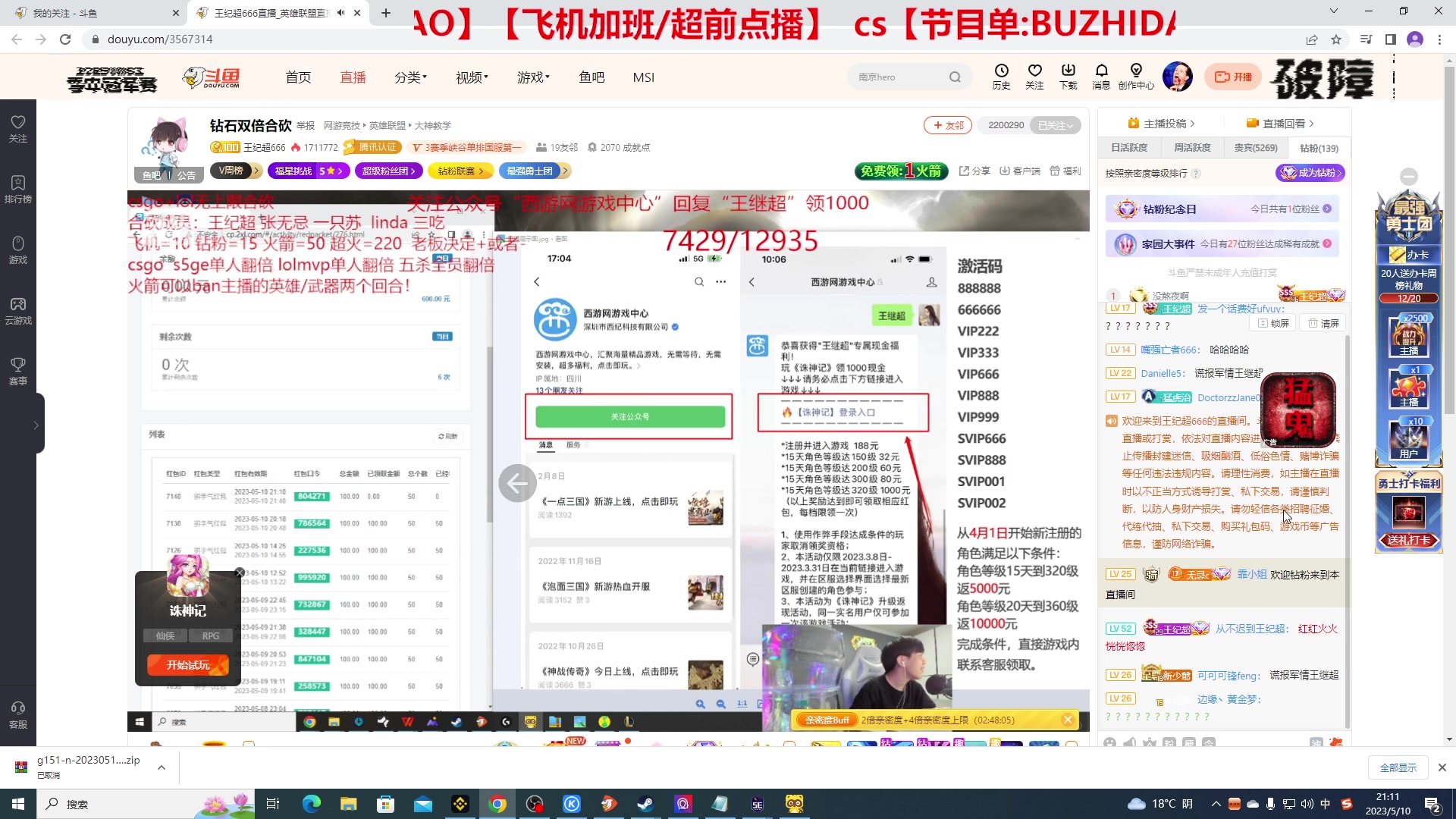Click the search magnifier in Douyu header
Viewport: 1456px width, 819px height.
click(x=955, y=77)
